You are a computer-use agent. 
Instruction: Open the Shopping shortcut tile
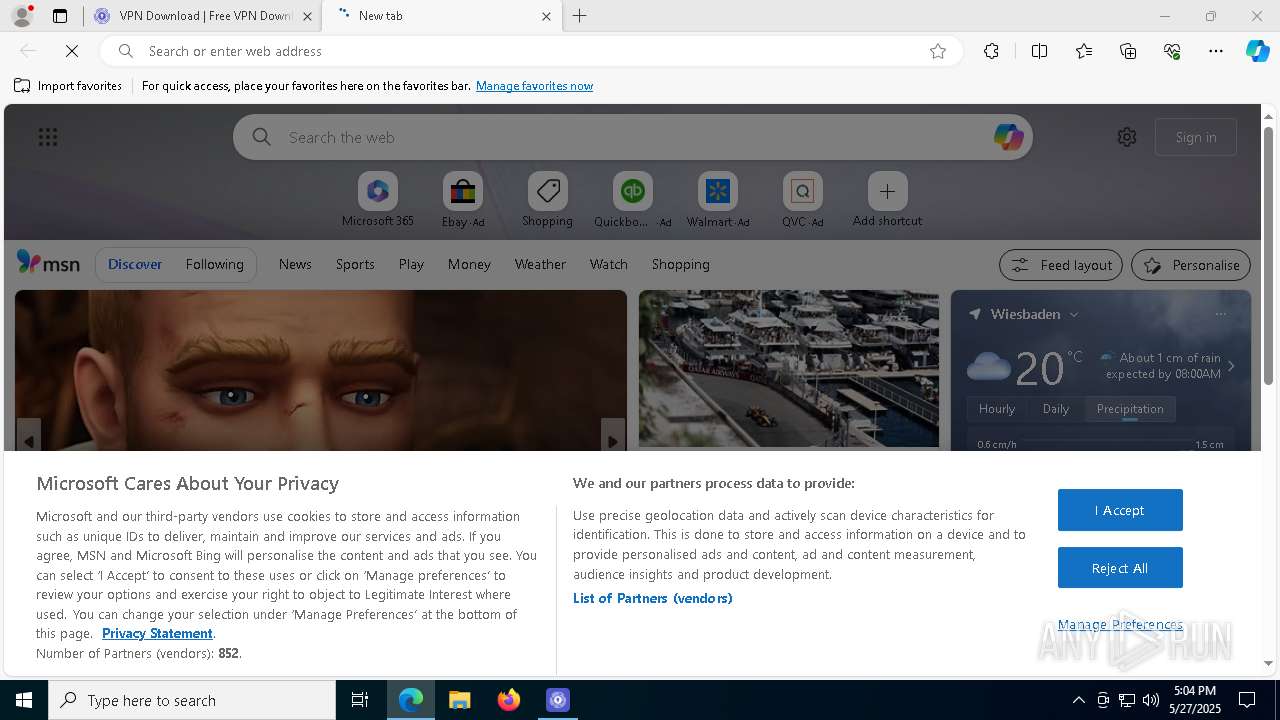pyautogui.click(x=548, y=199)
